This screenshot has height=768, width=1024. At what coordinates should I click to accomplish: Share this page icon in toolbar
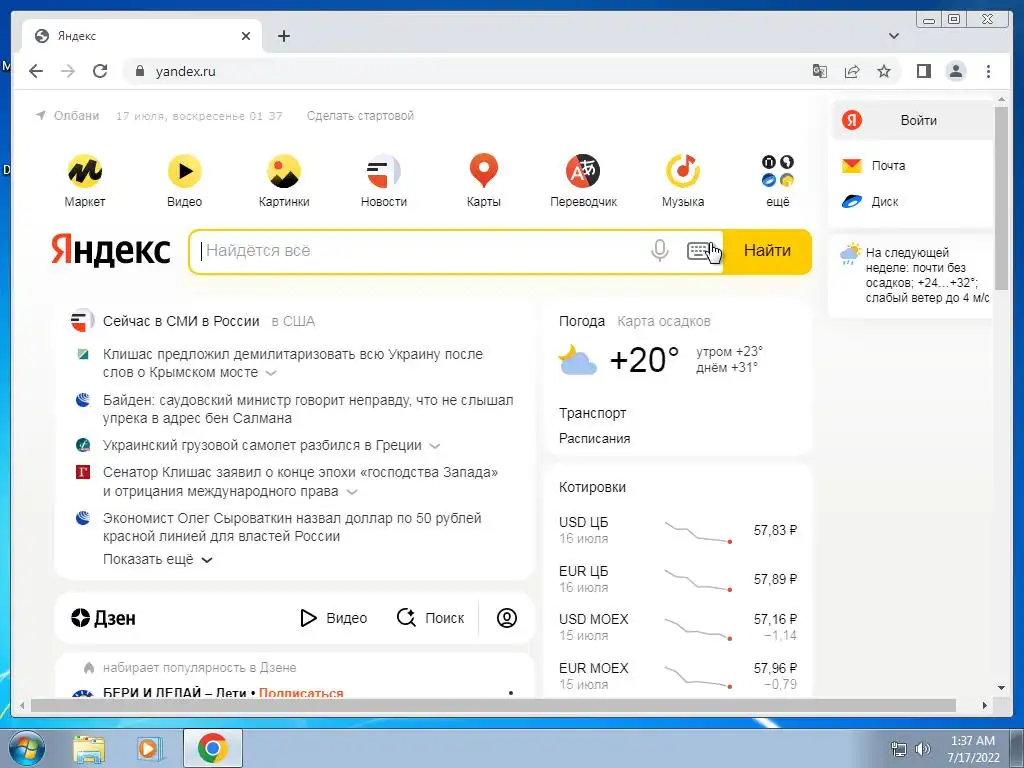click(852, 71)
